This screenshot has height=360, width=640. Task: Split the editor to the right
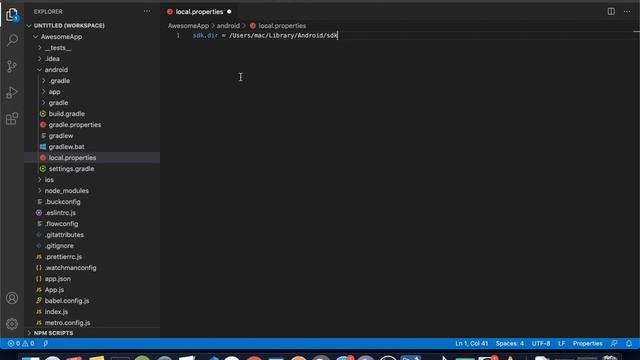coord(611,11)
